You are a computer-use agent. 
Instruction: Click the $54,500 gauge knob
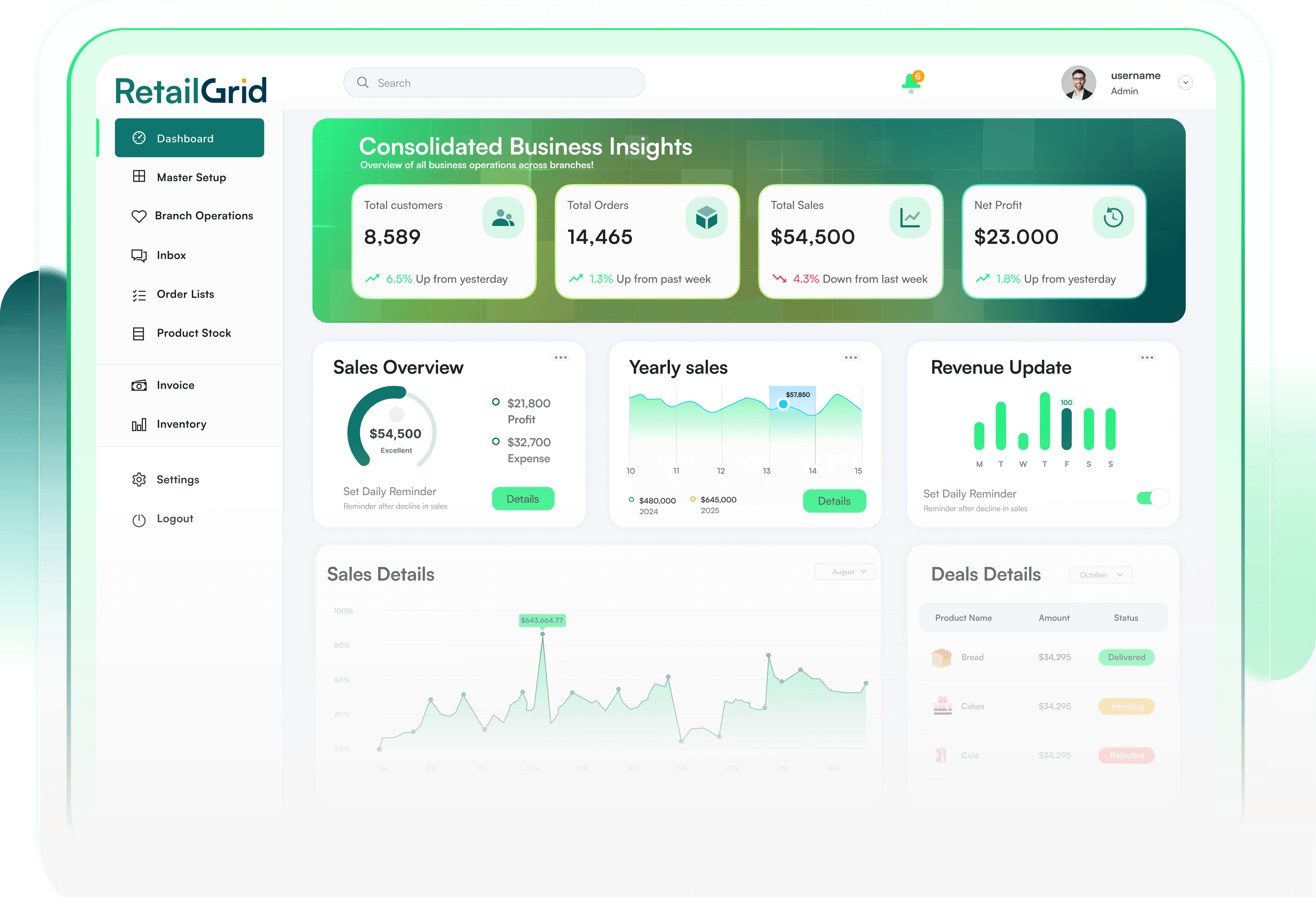tap(397, 414)
